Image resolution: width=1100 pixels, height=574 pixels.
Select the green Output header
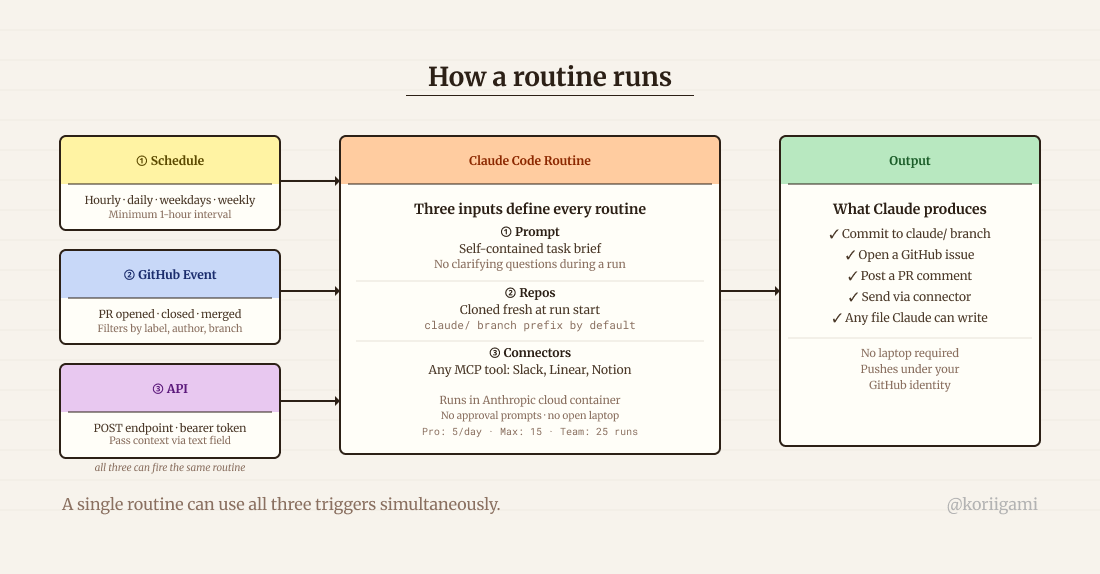click(x=910, y=161)
